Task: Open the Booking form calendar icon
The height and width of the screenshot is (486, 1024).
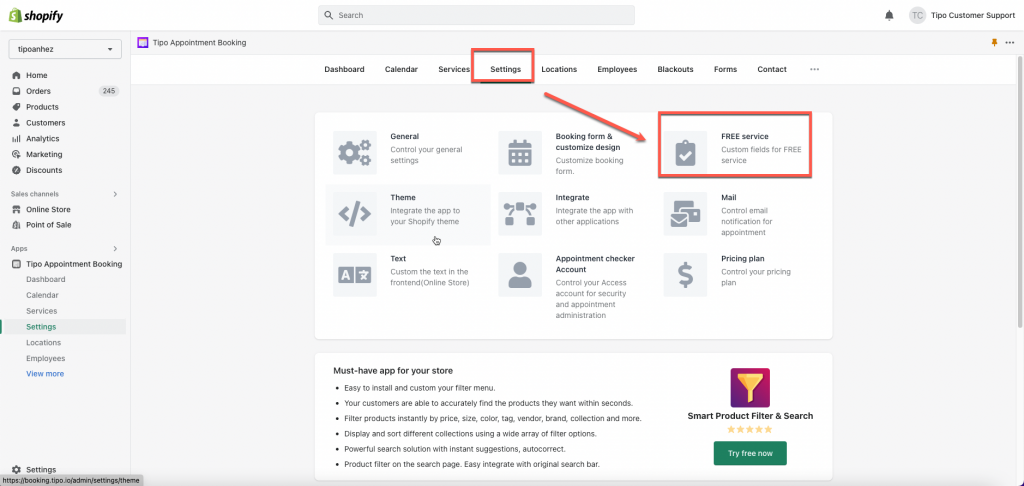Action: pyautogui.click(x=520, y=152)
